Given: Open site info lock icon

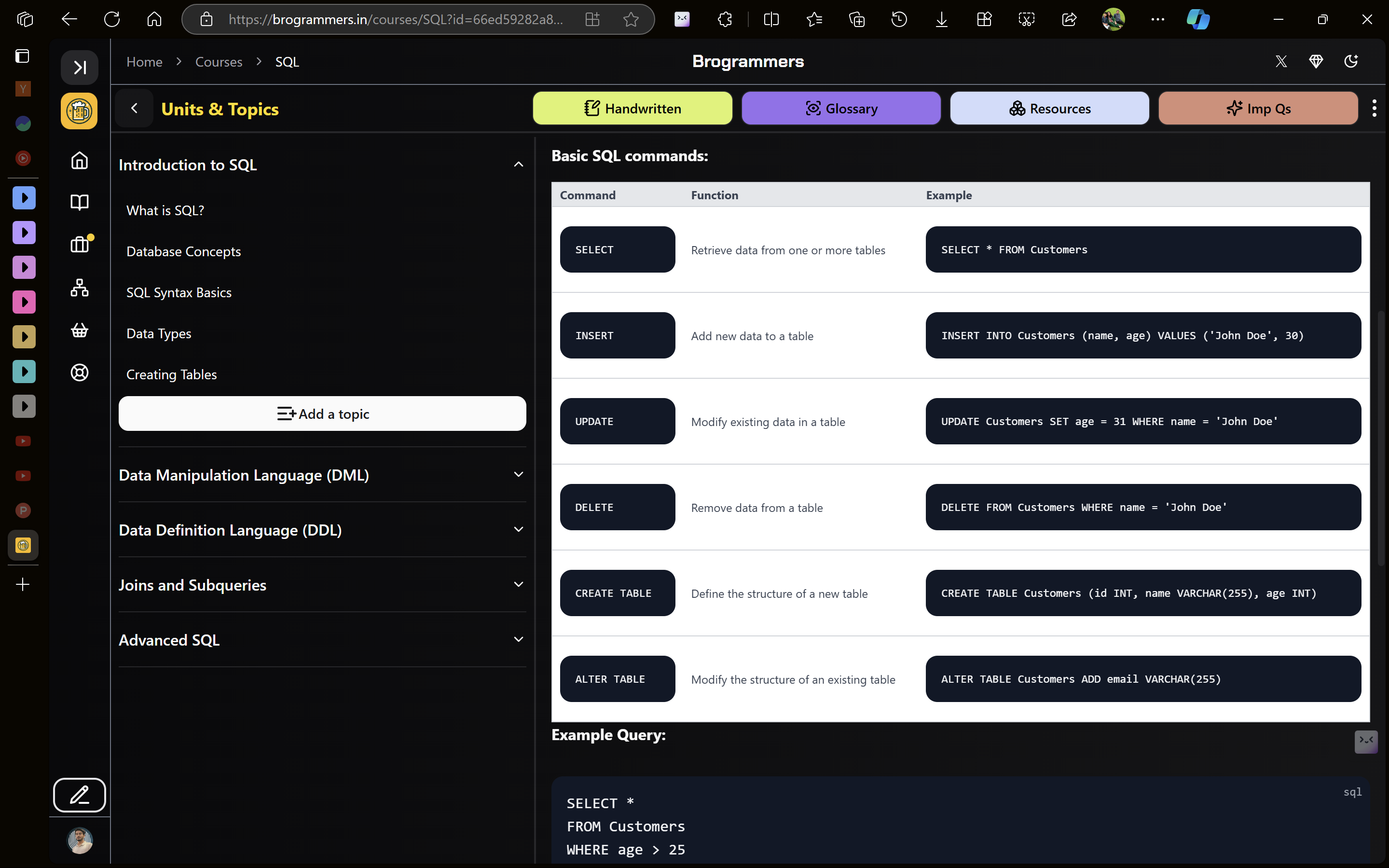Looking at the screenshot, I should [206, 19].
